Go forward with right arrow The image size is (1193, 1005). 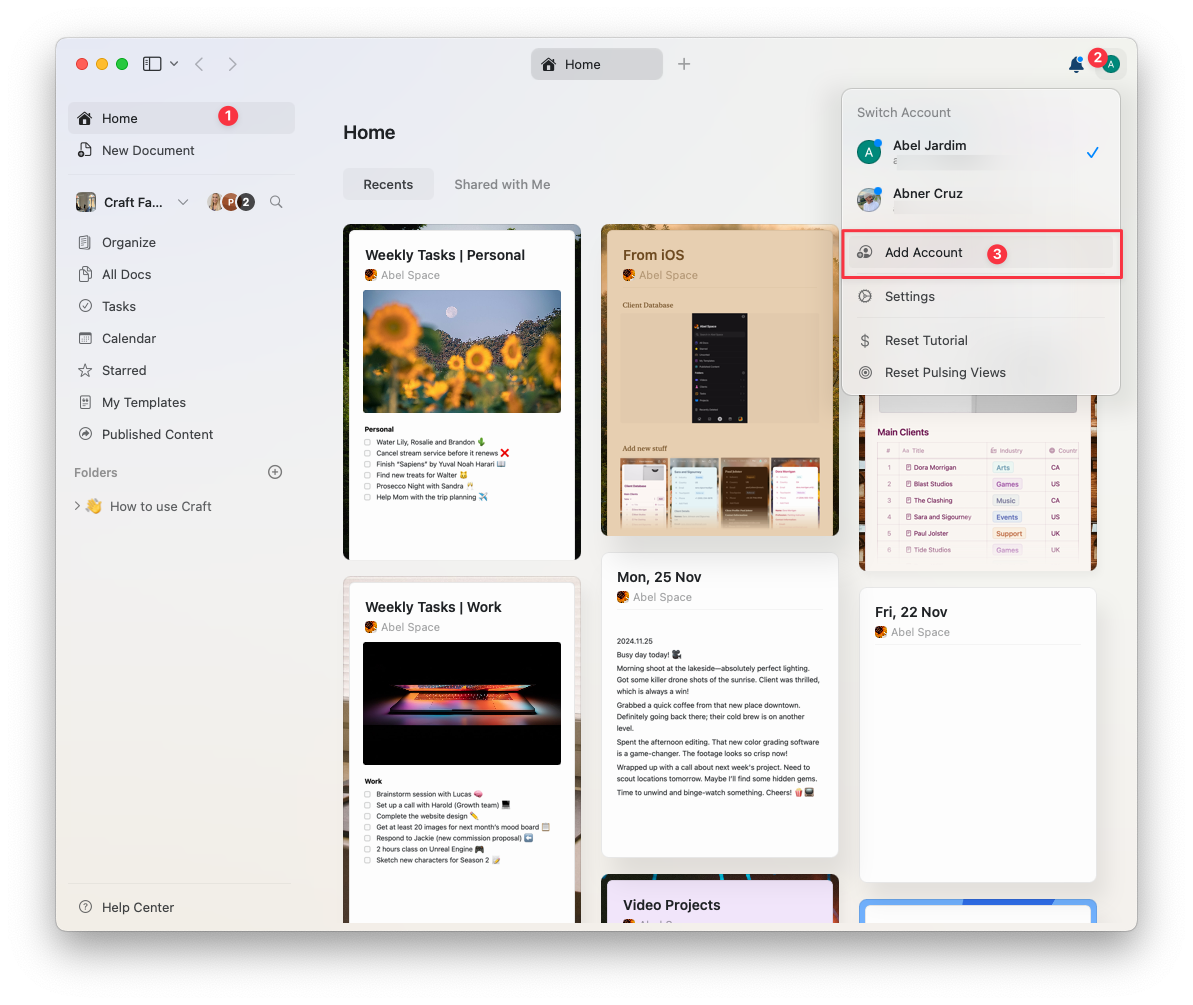click(232, 64)
